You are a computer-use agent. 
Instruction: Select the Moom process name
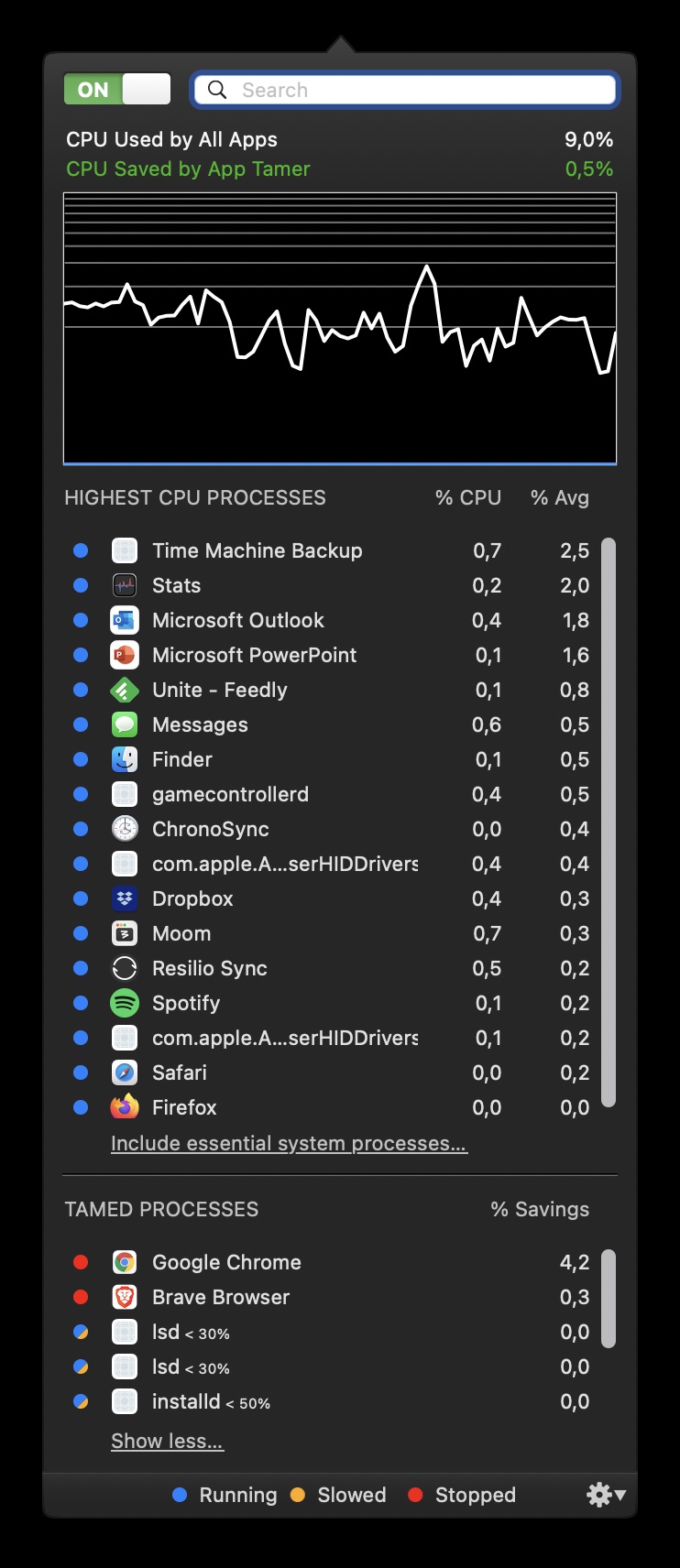tap(181, 933)
